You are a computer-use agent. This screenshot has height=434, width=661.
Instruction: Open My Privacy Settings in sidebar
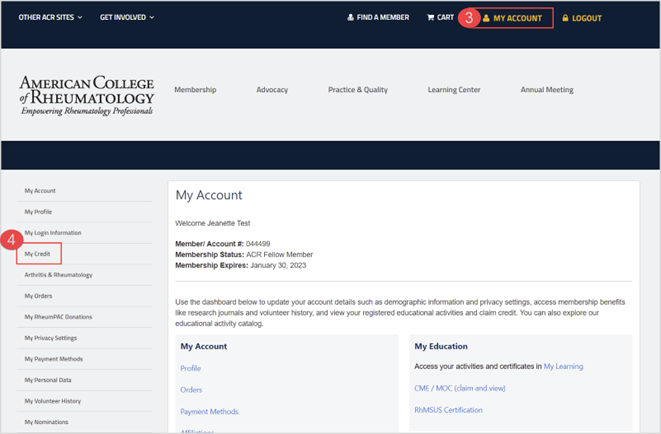coord(51,338)
